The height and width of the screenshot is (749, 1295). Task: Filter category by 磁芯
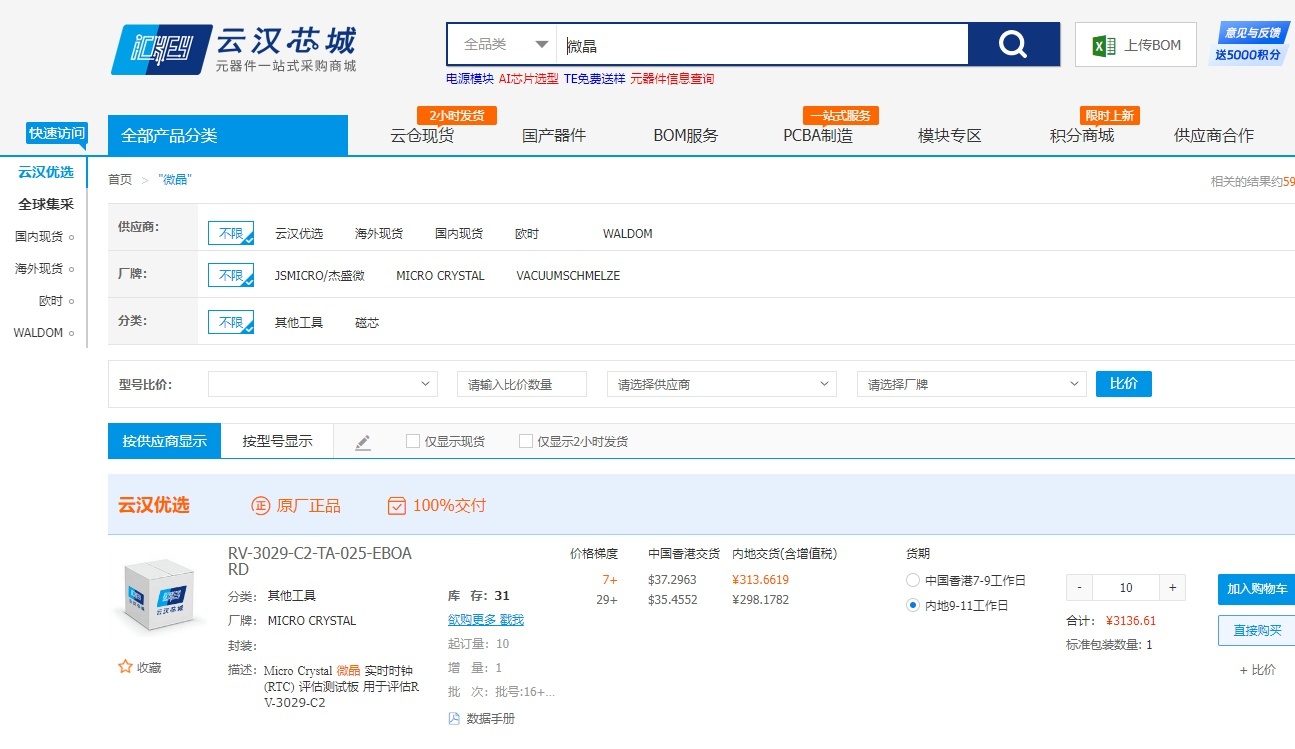tap(367, 323)
